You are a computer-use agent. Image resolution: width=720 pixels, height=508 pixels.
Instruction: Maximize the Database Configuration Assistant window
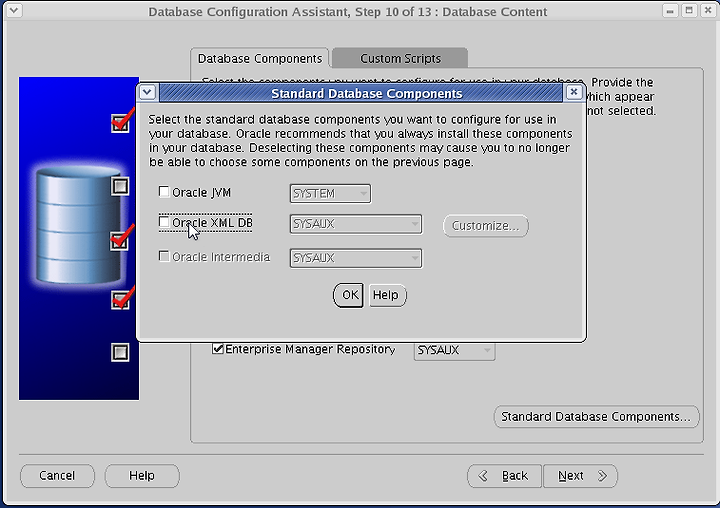click(x=689, y=11)
